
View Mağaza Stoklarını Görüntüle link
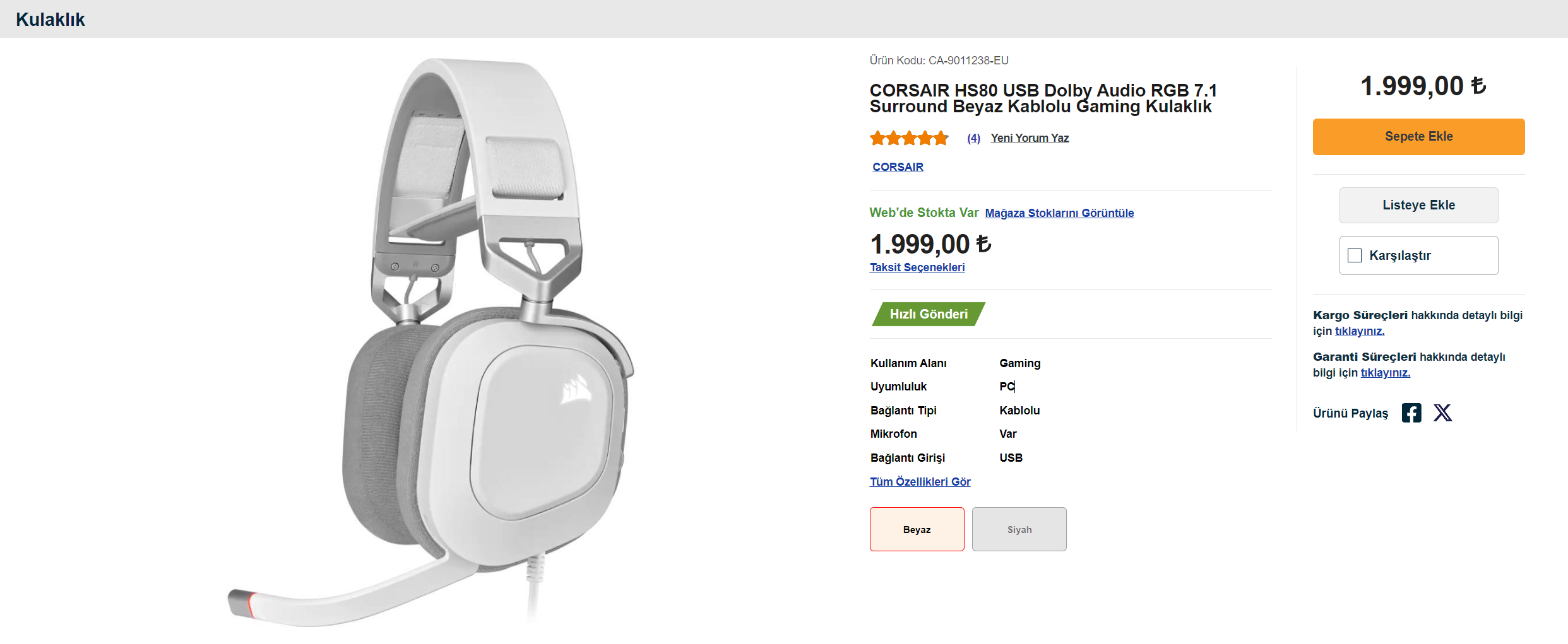click(1059, 213)
